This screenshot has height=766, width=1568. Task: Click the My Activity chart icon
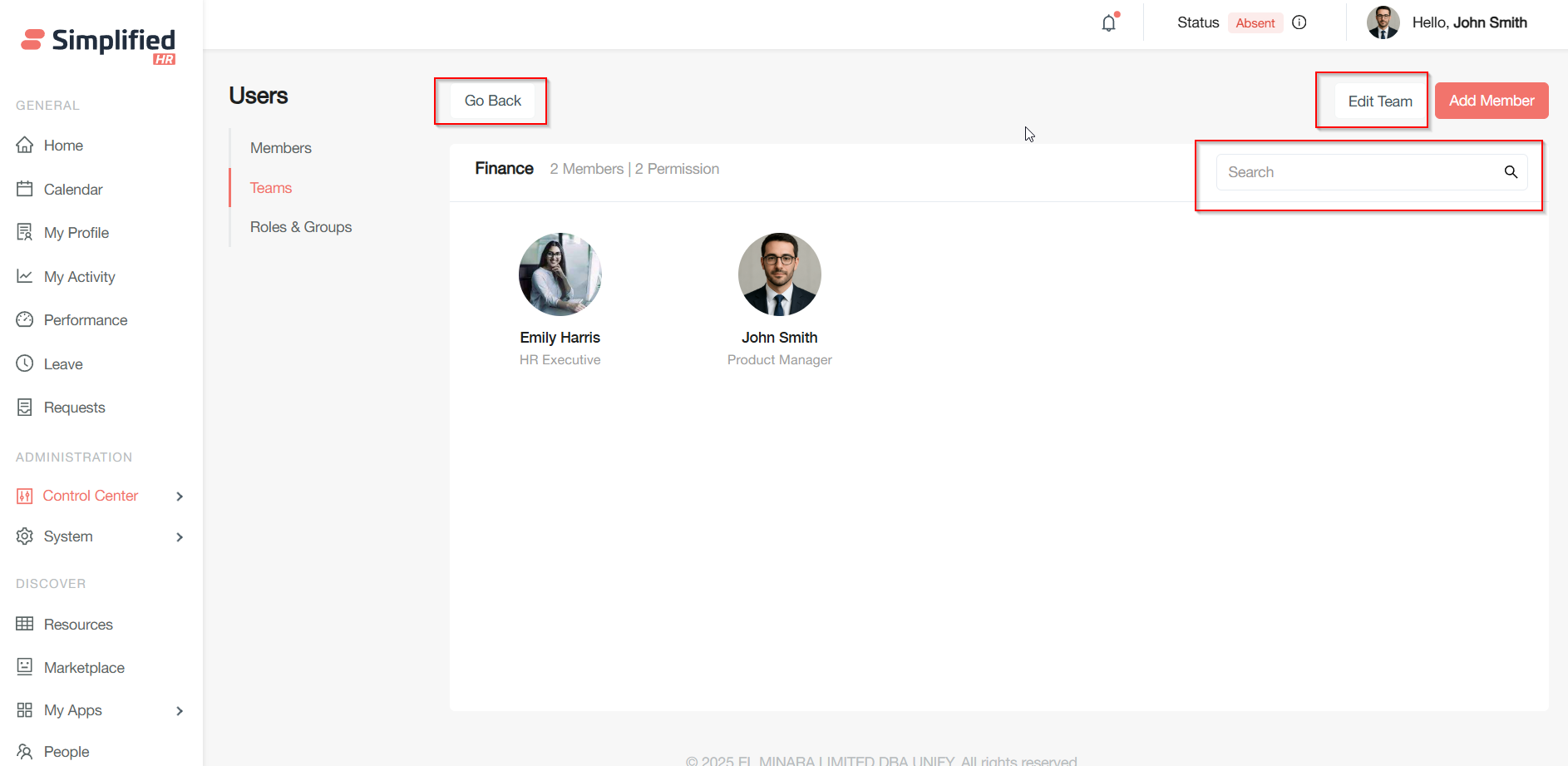coord(25,276)
